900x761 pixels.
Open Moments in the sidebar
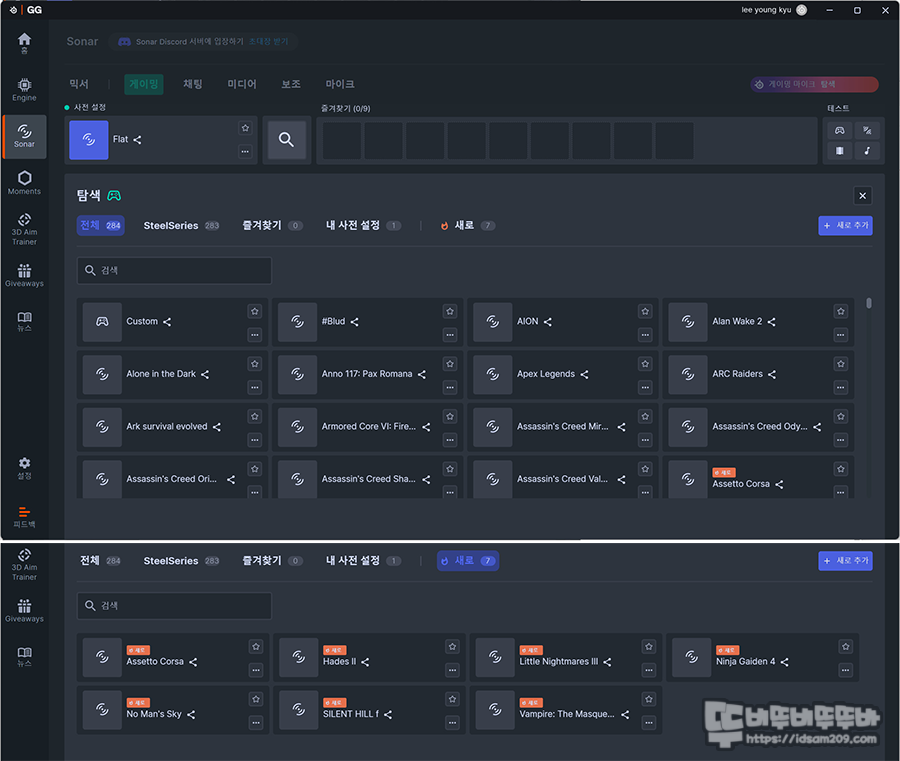point(24,183)
